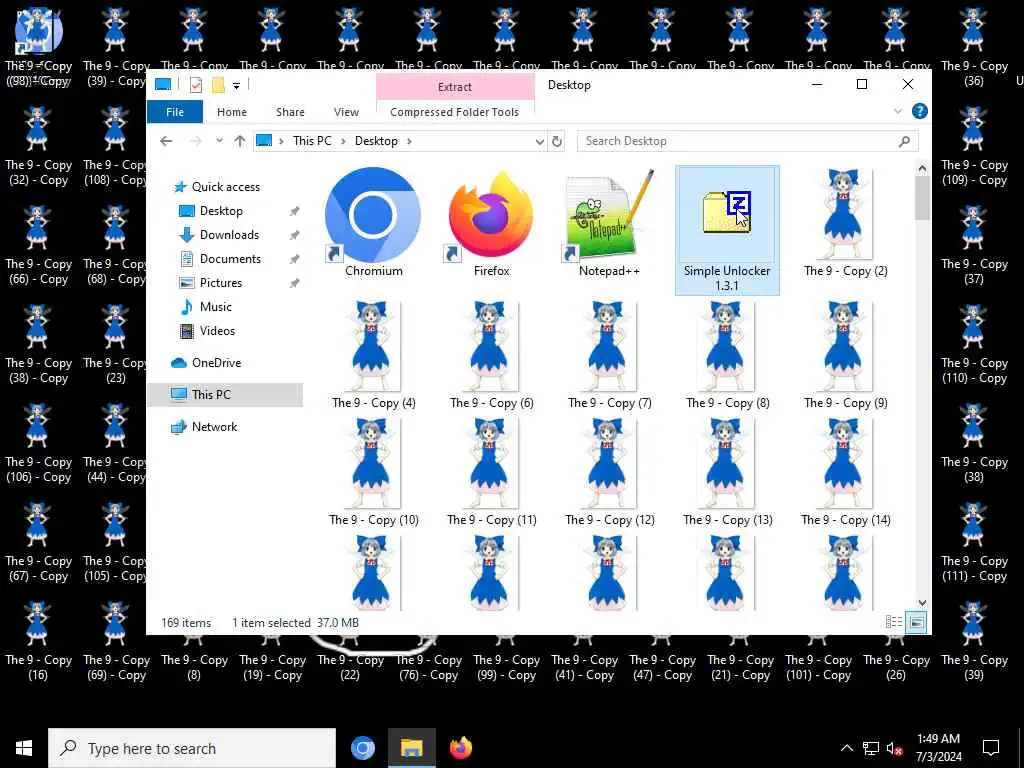Click the taskbar search box
The width and height of the screenshot is (1024, 768).
point(192,748)
